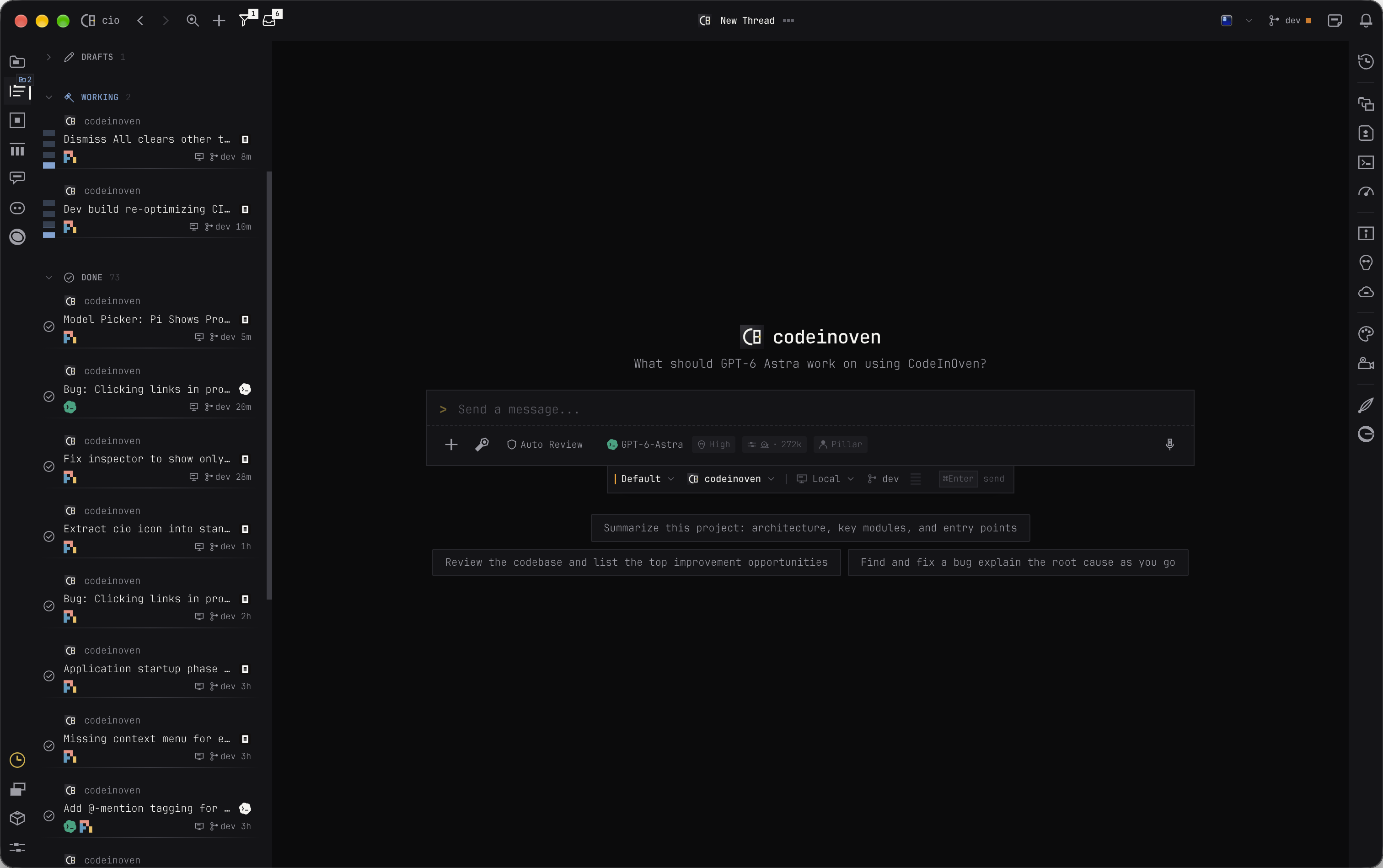Open the chat bubble icon in left sidebar

tap(17, 178)
